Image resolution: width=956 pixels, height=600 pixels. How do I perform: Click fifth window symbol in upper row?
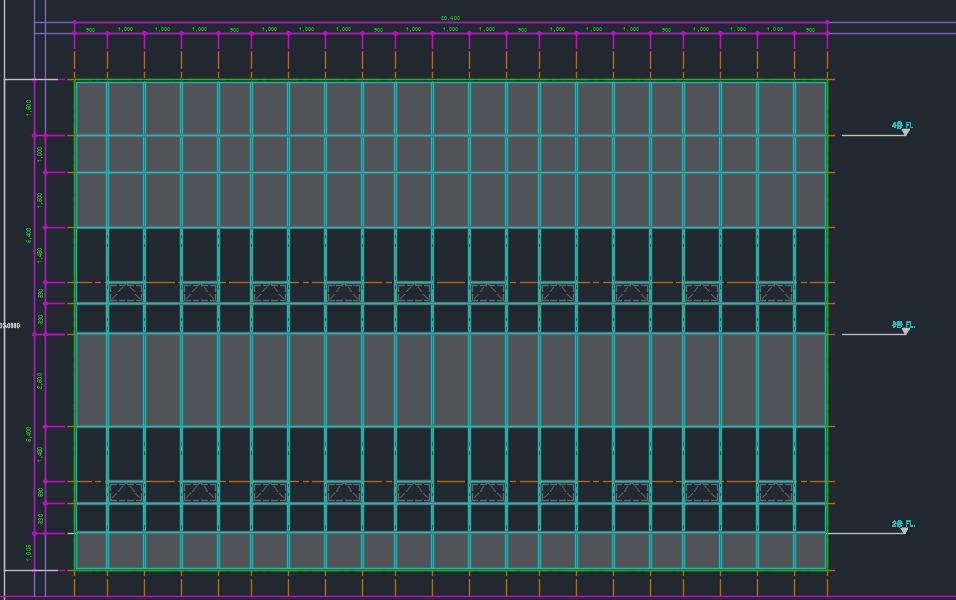[x=414, y=292]
